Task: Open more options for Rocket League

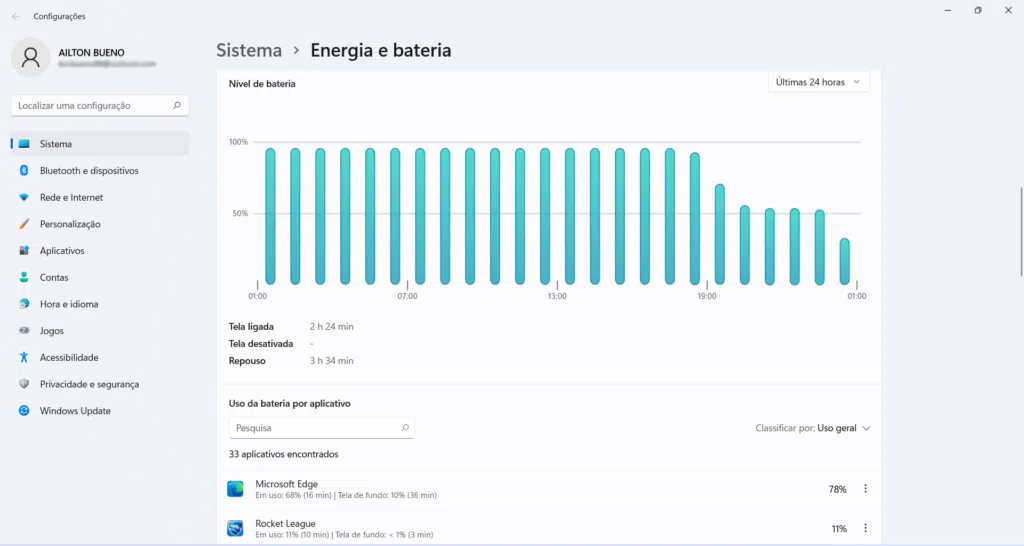Action: pos(866,528)
